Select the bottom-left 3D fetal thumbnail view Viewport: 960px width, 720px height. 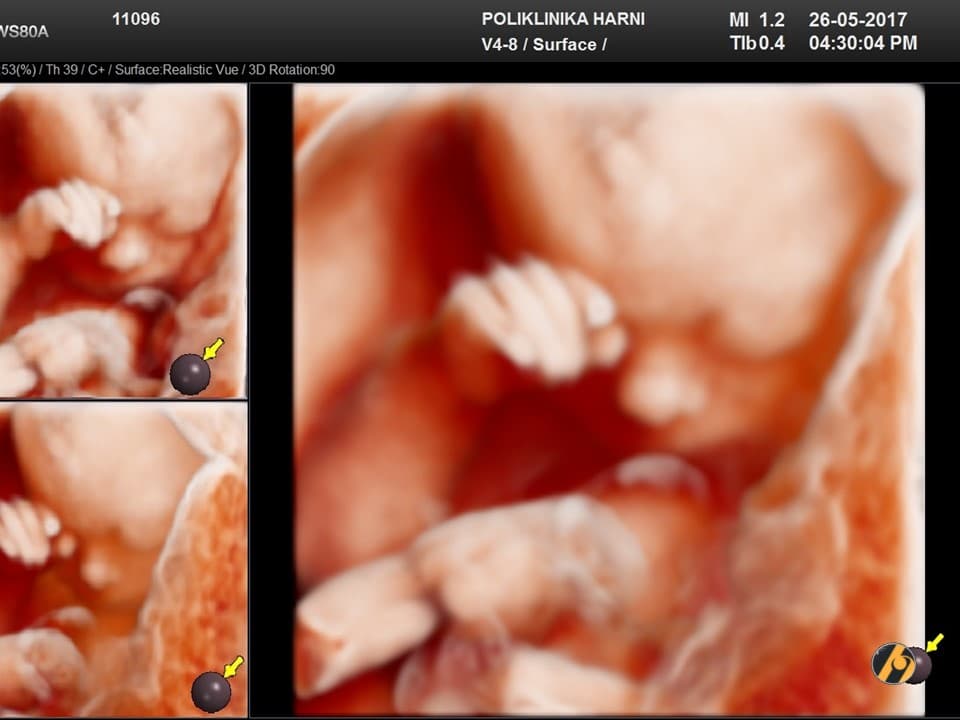pyautogui.click(x=122, y=560)
